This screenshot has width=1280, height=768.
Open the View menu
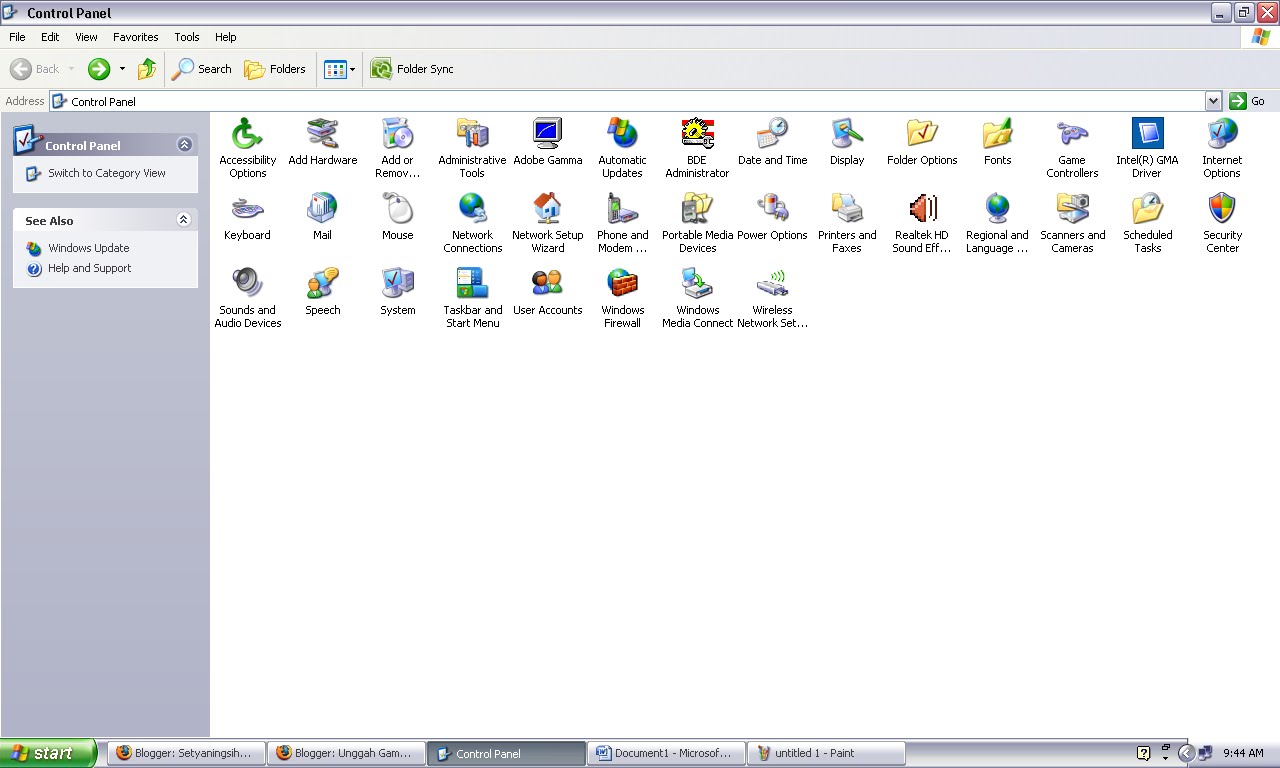86,37
